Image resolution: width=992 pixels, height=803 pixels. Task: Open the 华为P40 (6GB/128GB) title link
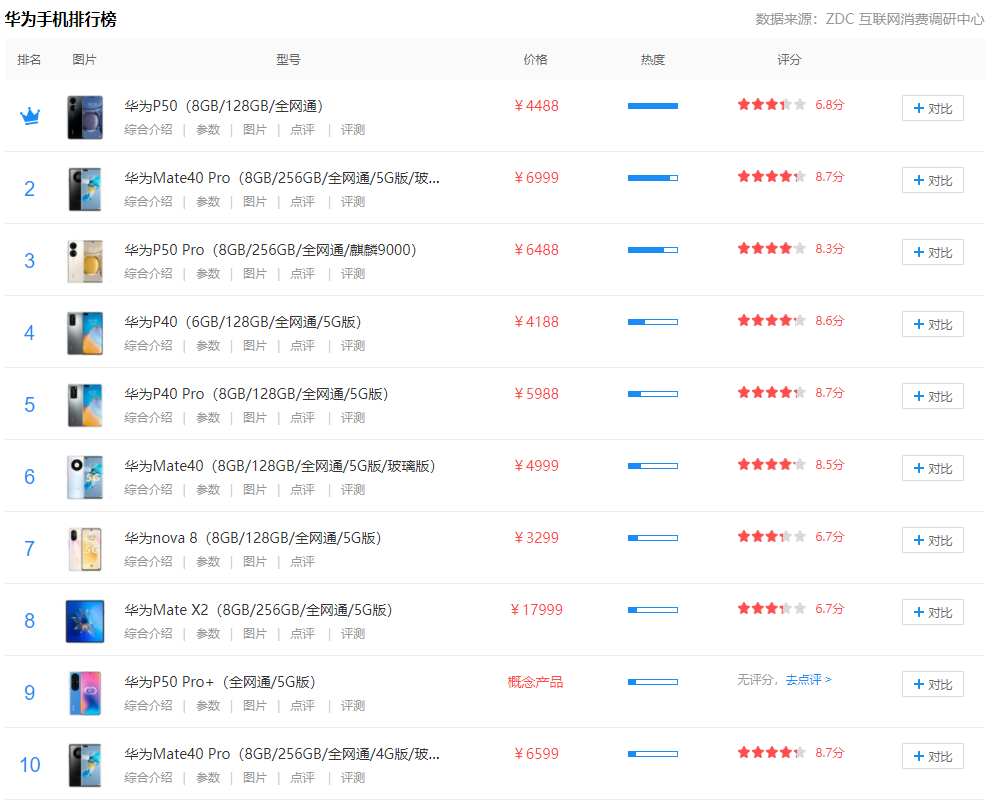tap(242, 322)
